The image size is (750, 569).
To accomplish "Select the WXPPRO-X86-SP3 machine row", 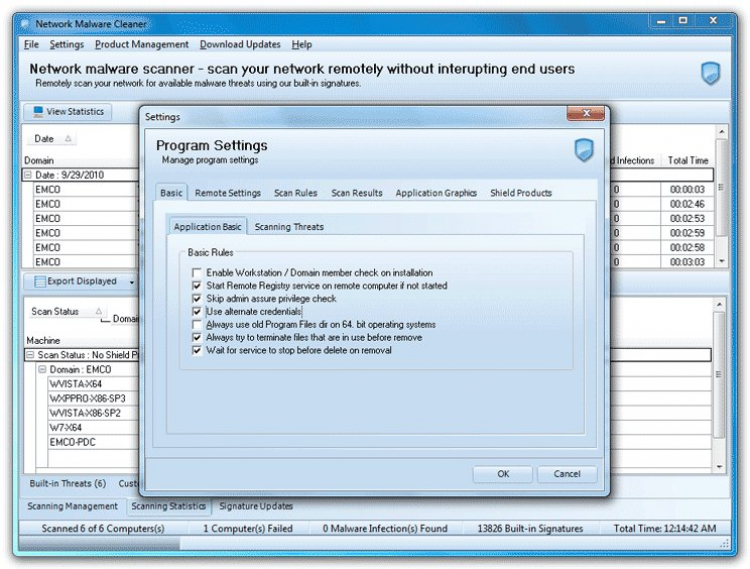I will pos(92,398).
